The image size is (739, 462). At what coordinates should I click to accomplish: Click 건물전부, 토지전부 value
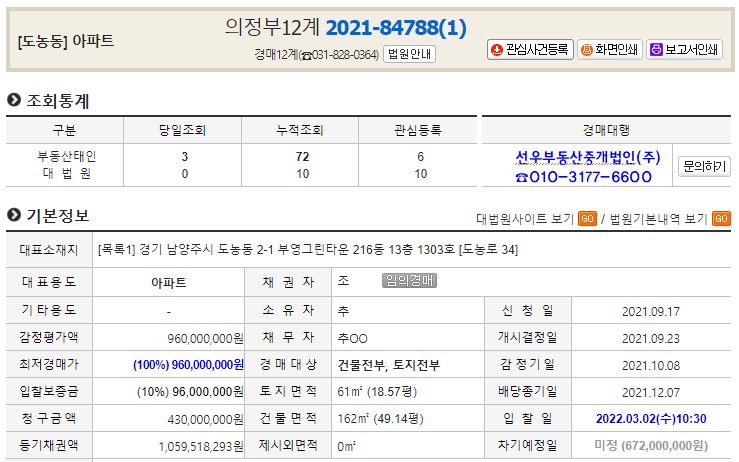pyautogui.click(x=389, y=365)
